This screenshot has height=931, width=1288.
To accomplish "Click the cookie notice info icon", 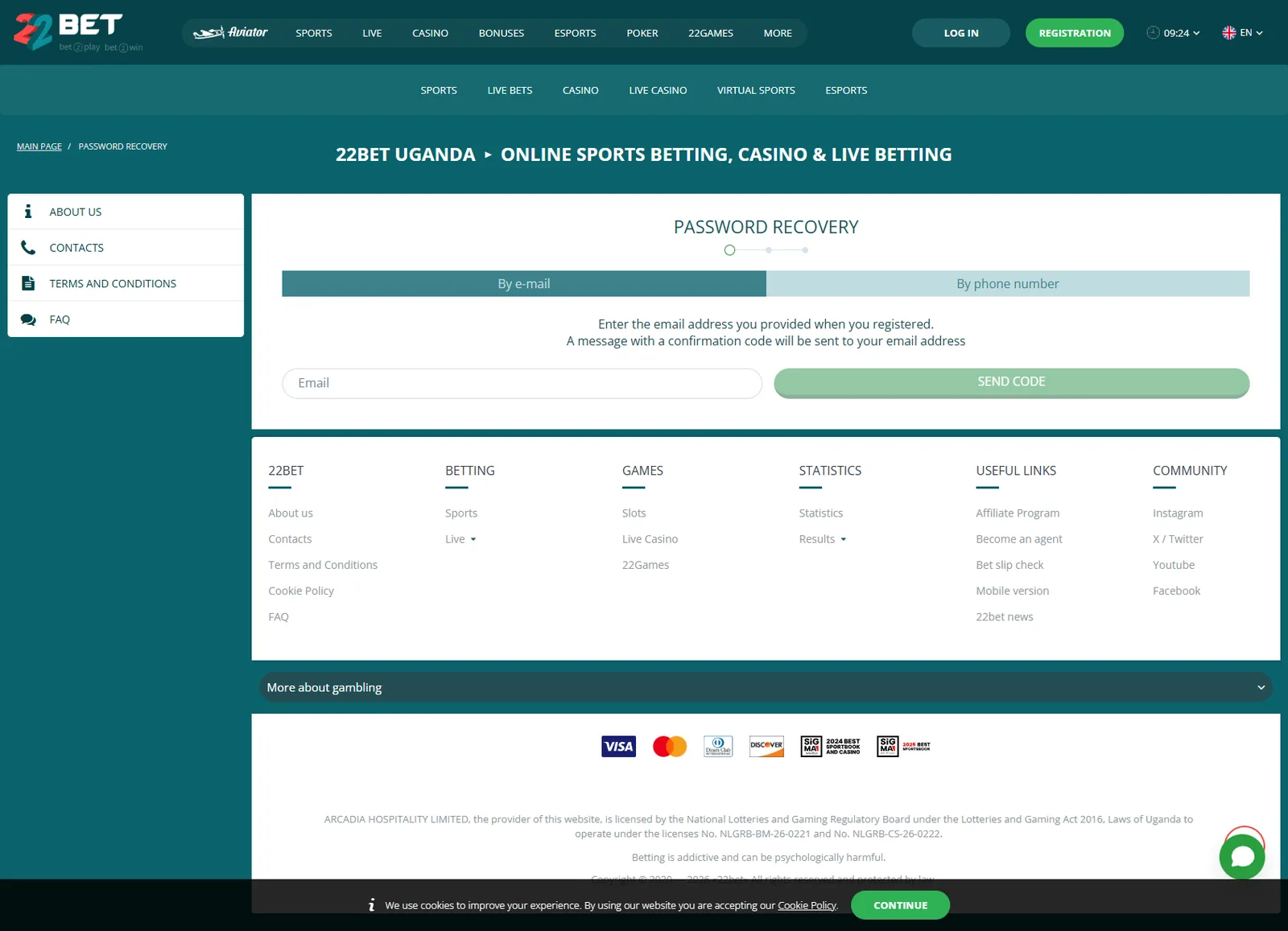I will (371, 905).
